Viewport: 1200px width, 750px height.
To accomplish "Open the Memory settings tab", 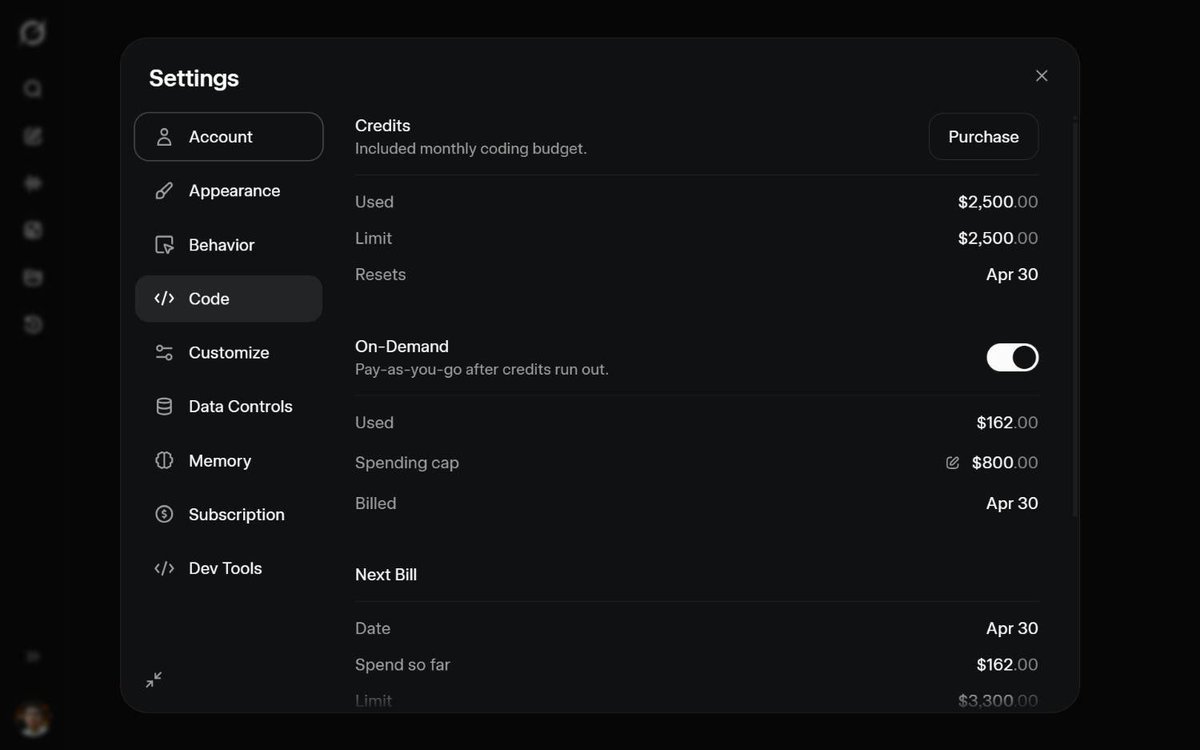I will (x=229, y=461).
